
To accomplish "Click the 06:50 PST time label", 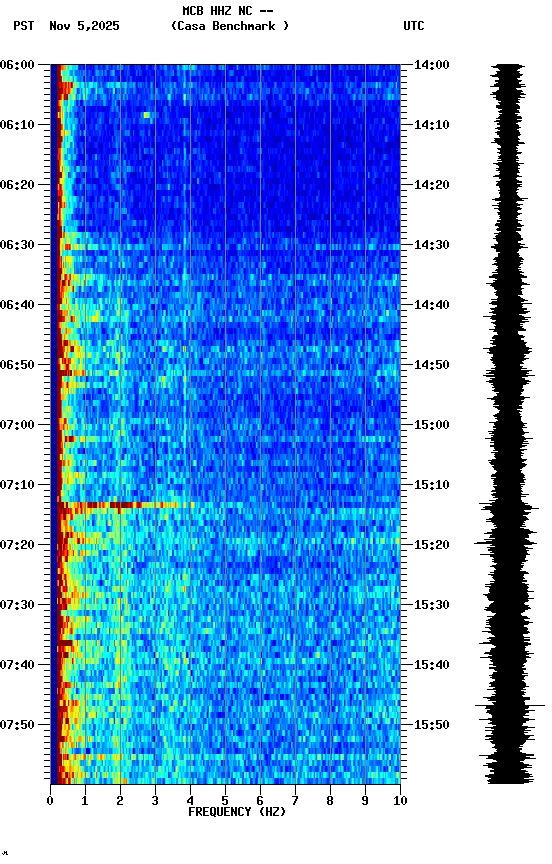I will point(17,365).
